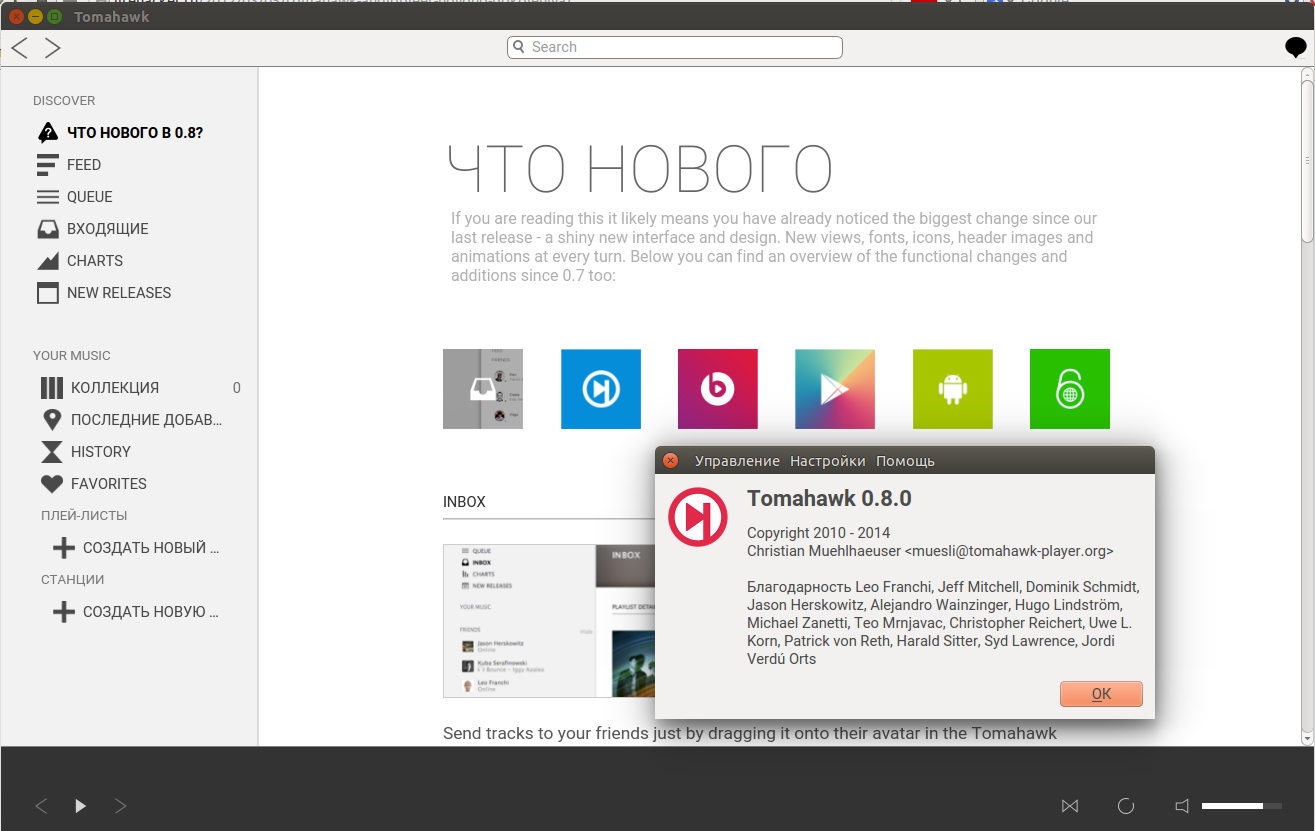Click the Search field

(x=675, y=47)
